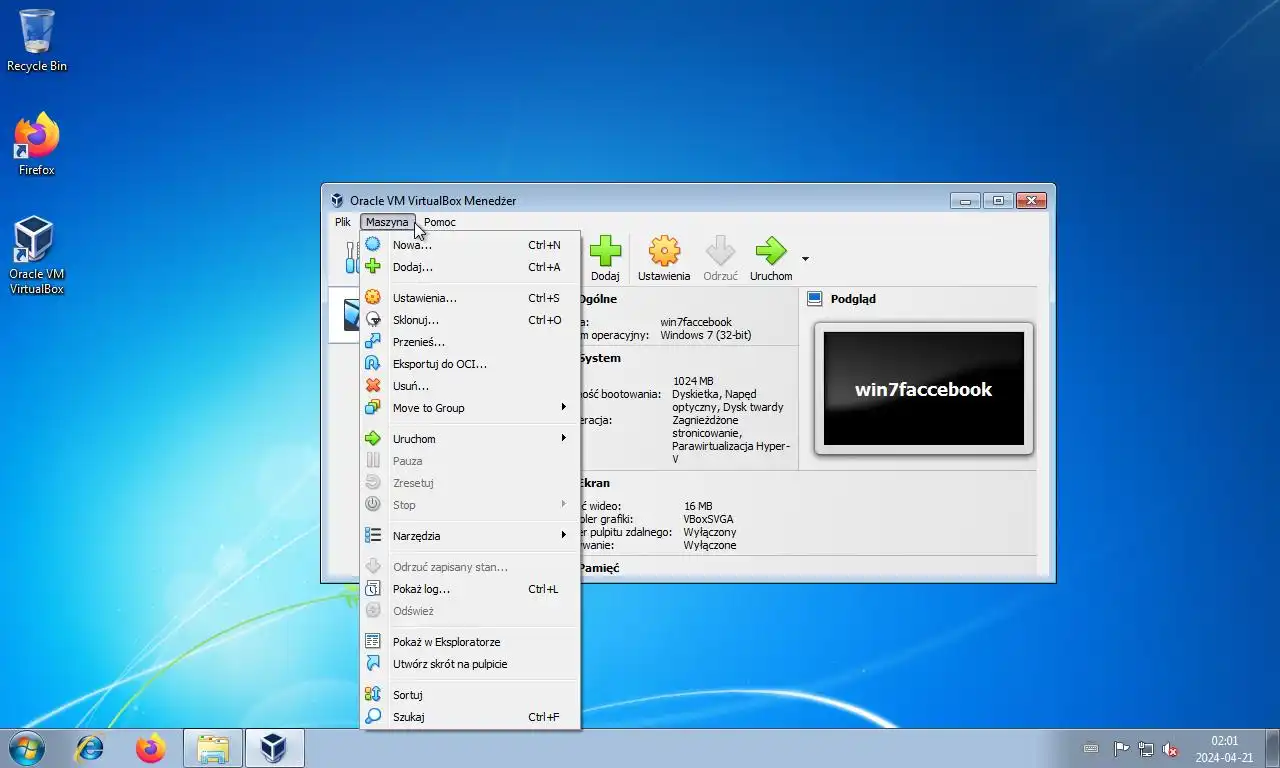
Task: Click the Internet Explorer taskbar icon
Action: click(90, 748)
